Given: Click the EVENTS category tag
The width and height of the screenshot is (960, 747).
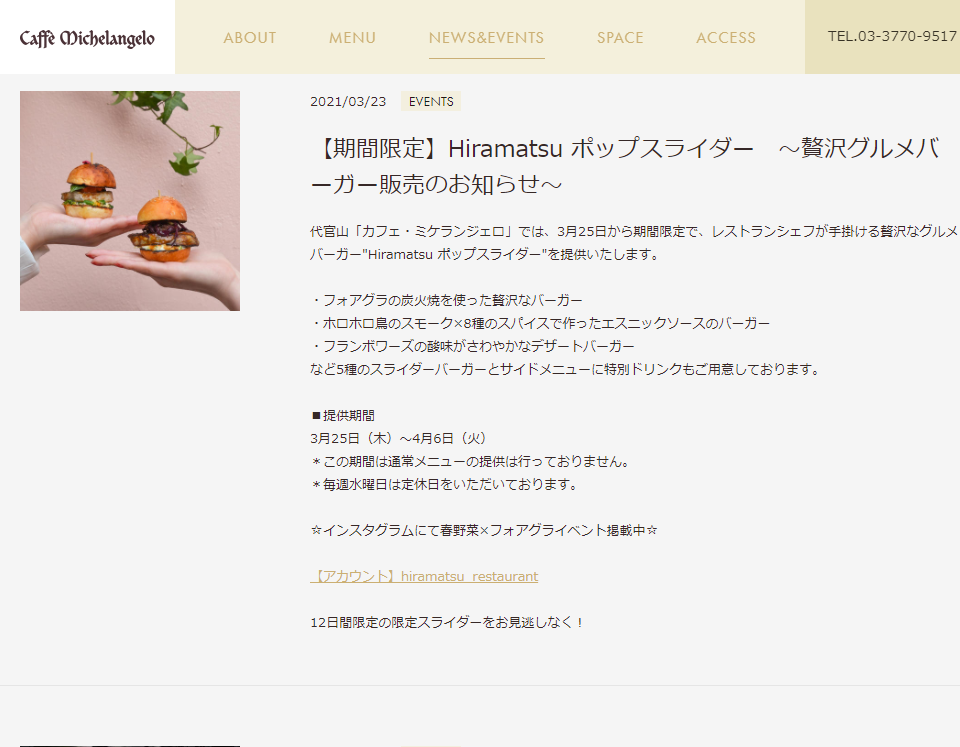Looking at the screenshot, I should pos(431,102).
